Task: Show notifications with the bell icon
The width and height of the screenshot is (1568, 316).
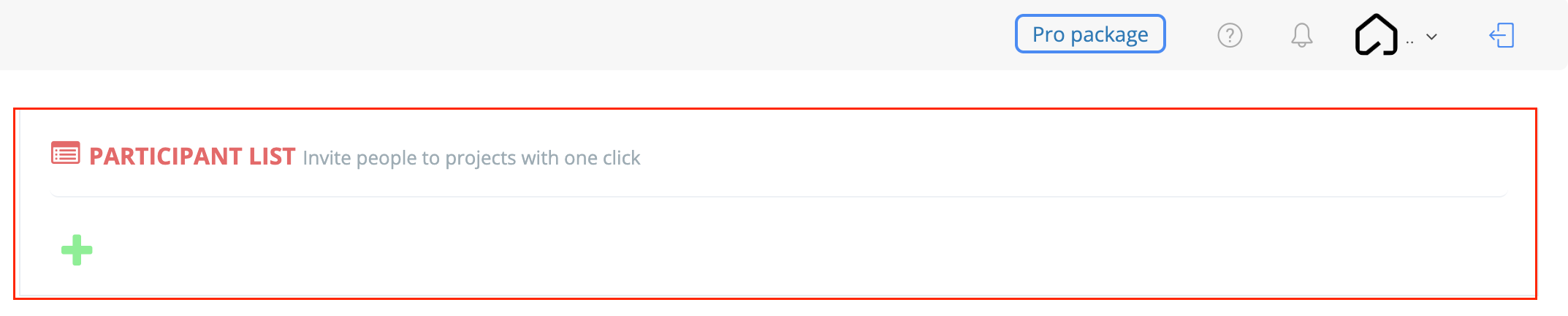Action: 1301,35
